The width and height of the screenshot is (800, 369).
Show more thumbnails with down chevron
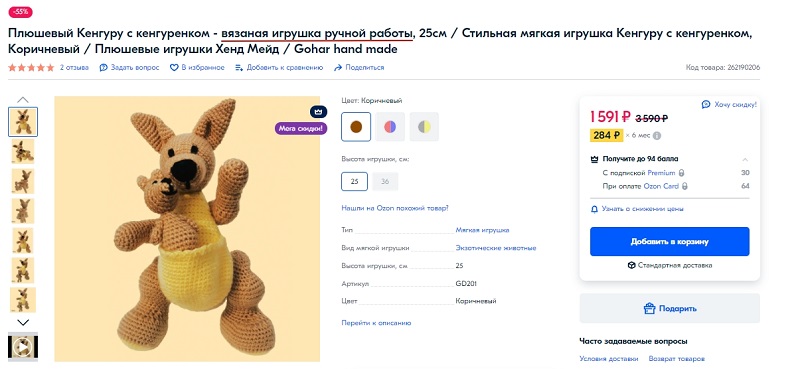tap(23, 322)
